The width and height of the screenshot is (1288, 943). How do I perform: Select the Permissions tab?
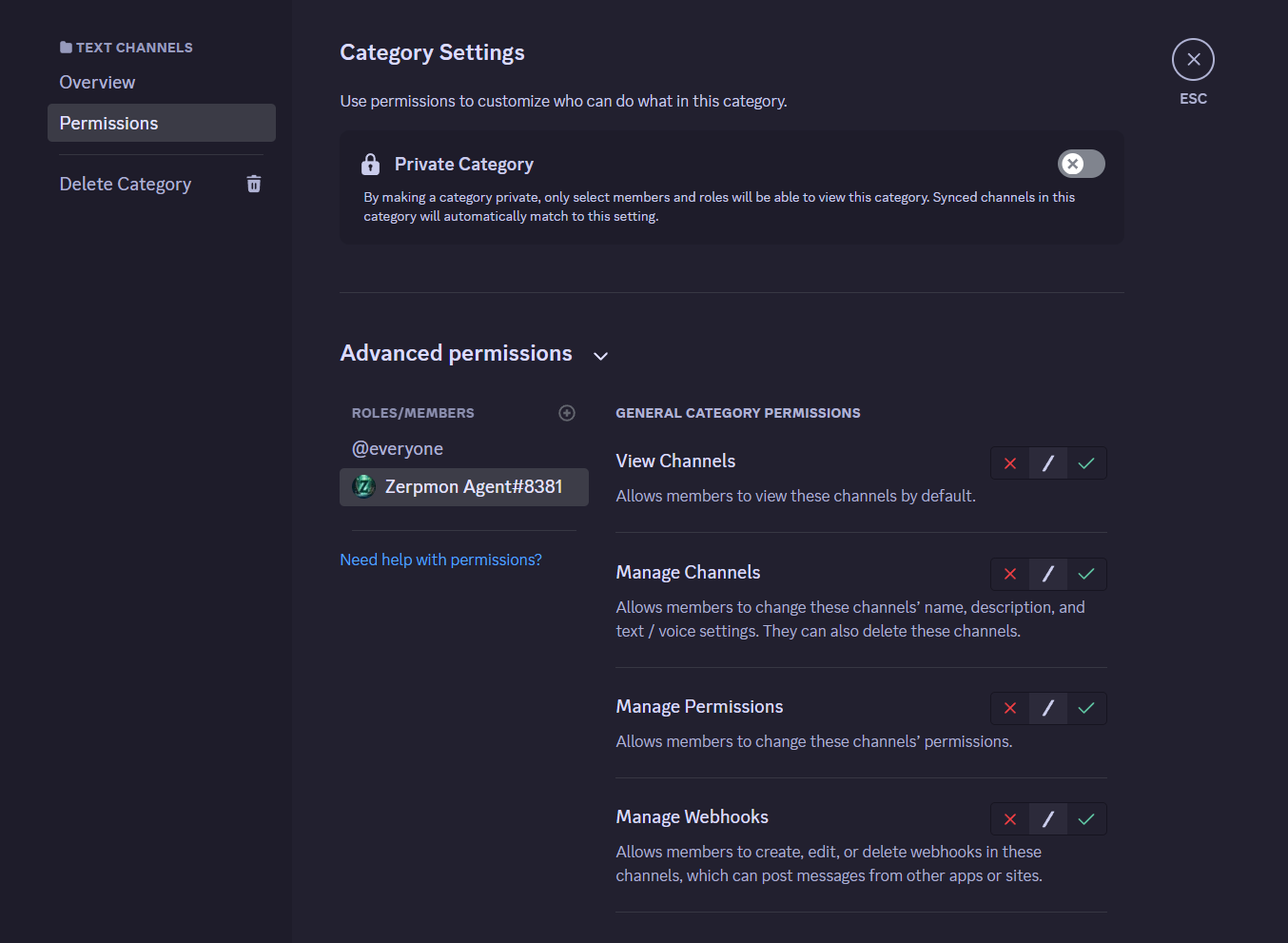pos(162,123)
